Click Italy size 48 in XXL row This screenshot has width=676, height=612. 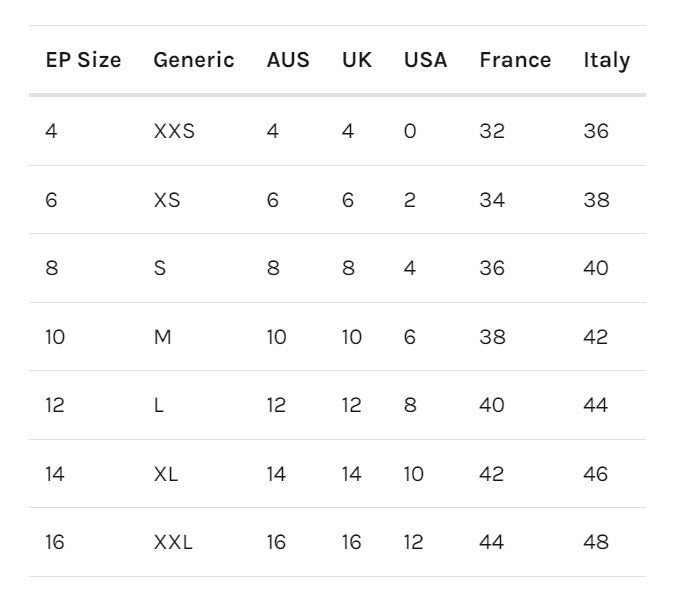[x=596, y=542]
